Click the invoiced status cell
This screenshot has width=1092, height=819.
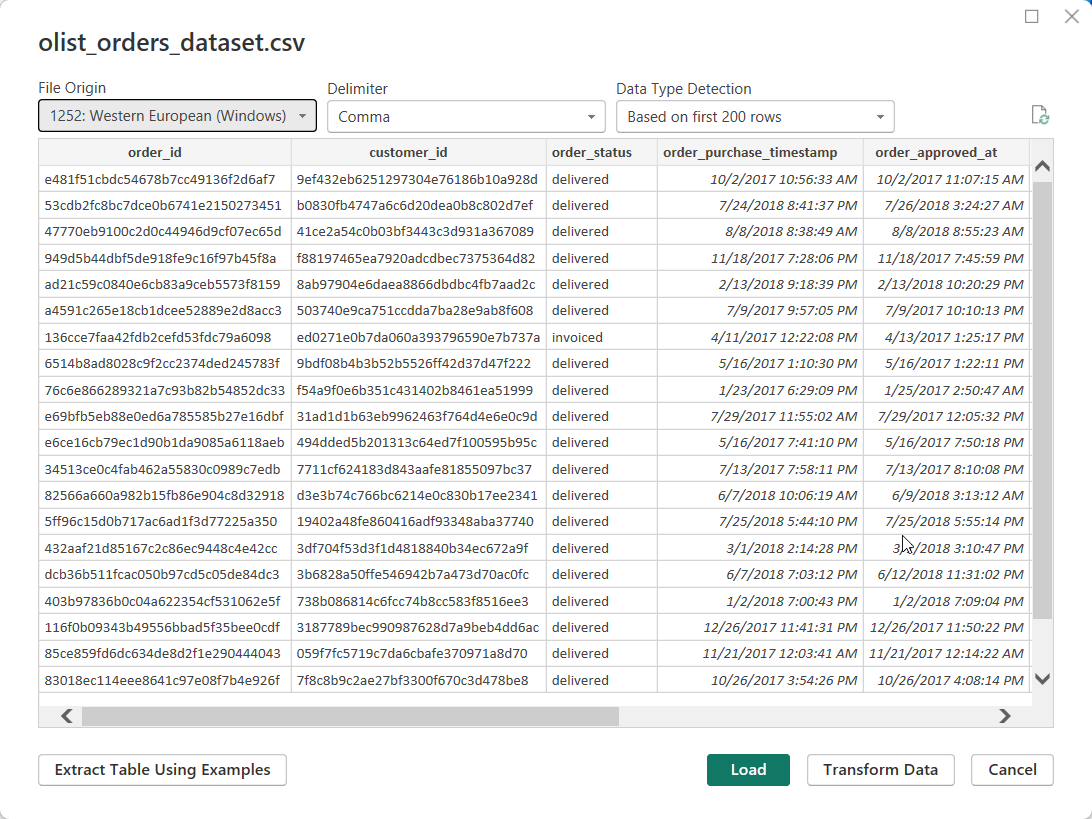[x=601, y=337]
